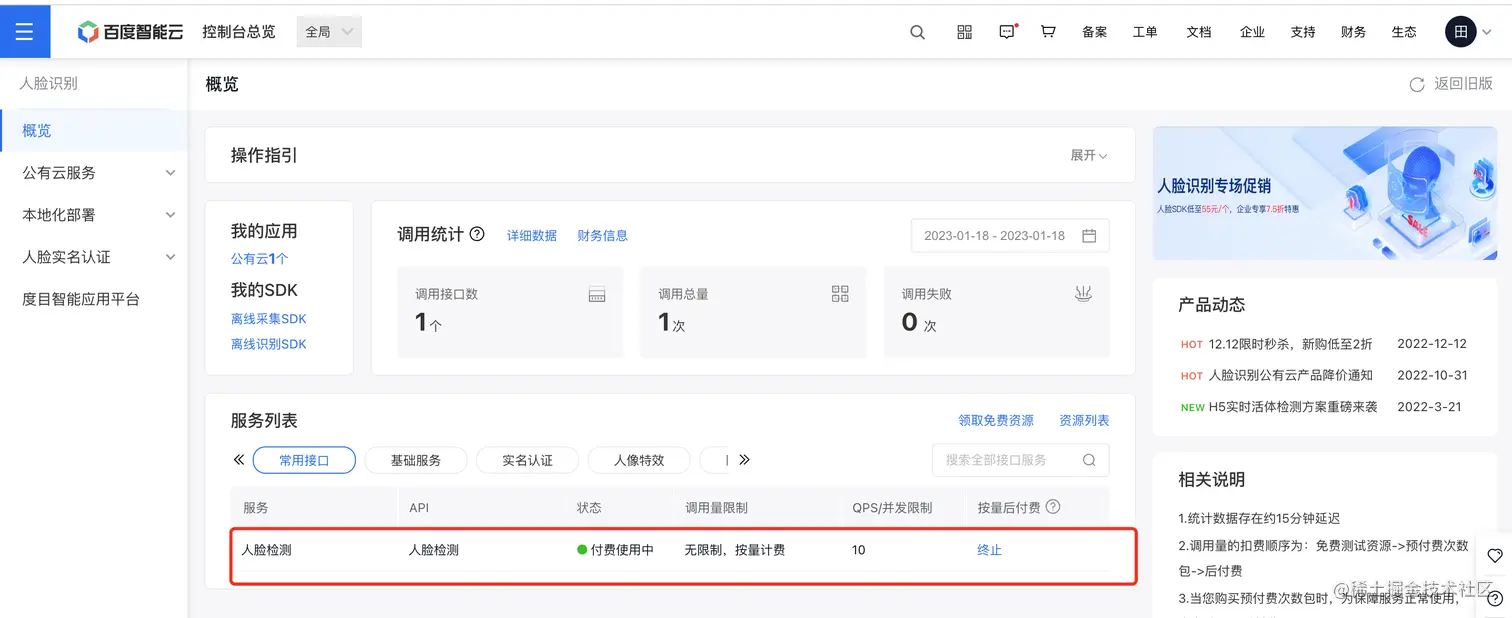Open the search magnifier in top bar

[x=917, y=32]
